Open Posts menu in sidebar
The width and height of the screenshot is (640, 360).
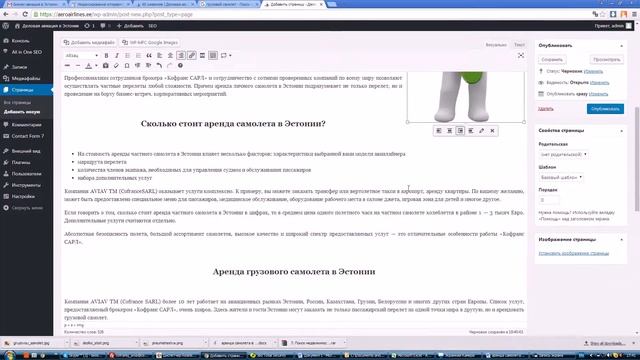[27, 67]
